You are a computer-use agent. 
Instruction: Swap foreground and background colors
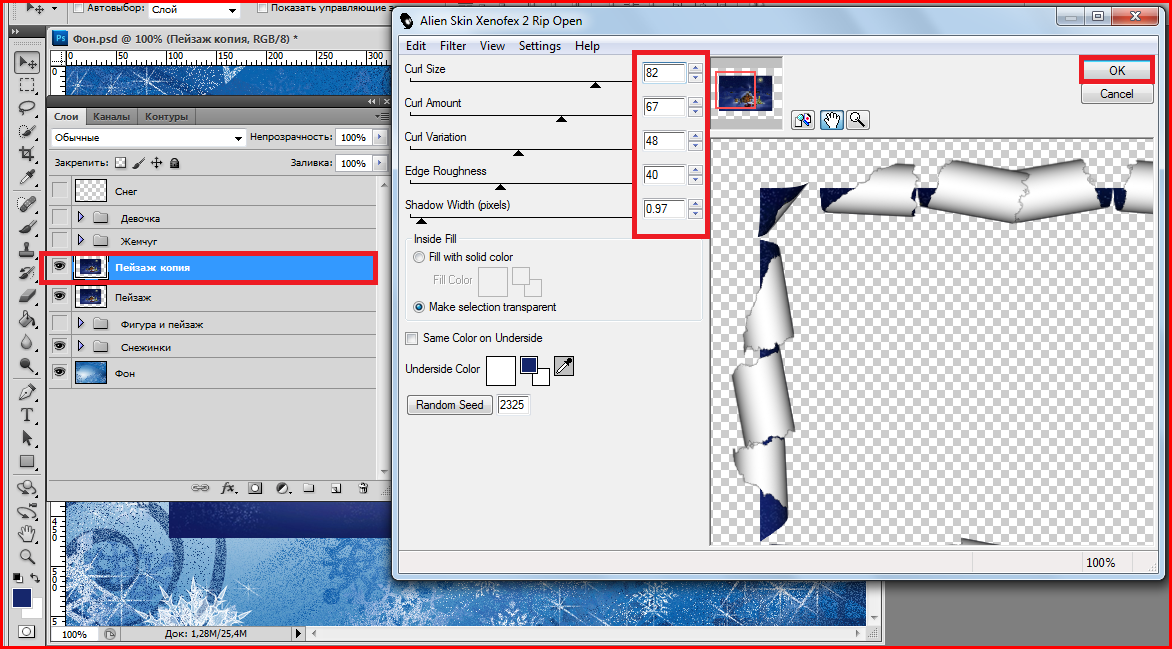(x=34, y=578)
